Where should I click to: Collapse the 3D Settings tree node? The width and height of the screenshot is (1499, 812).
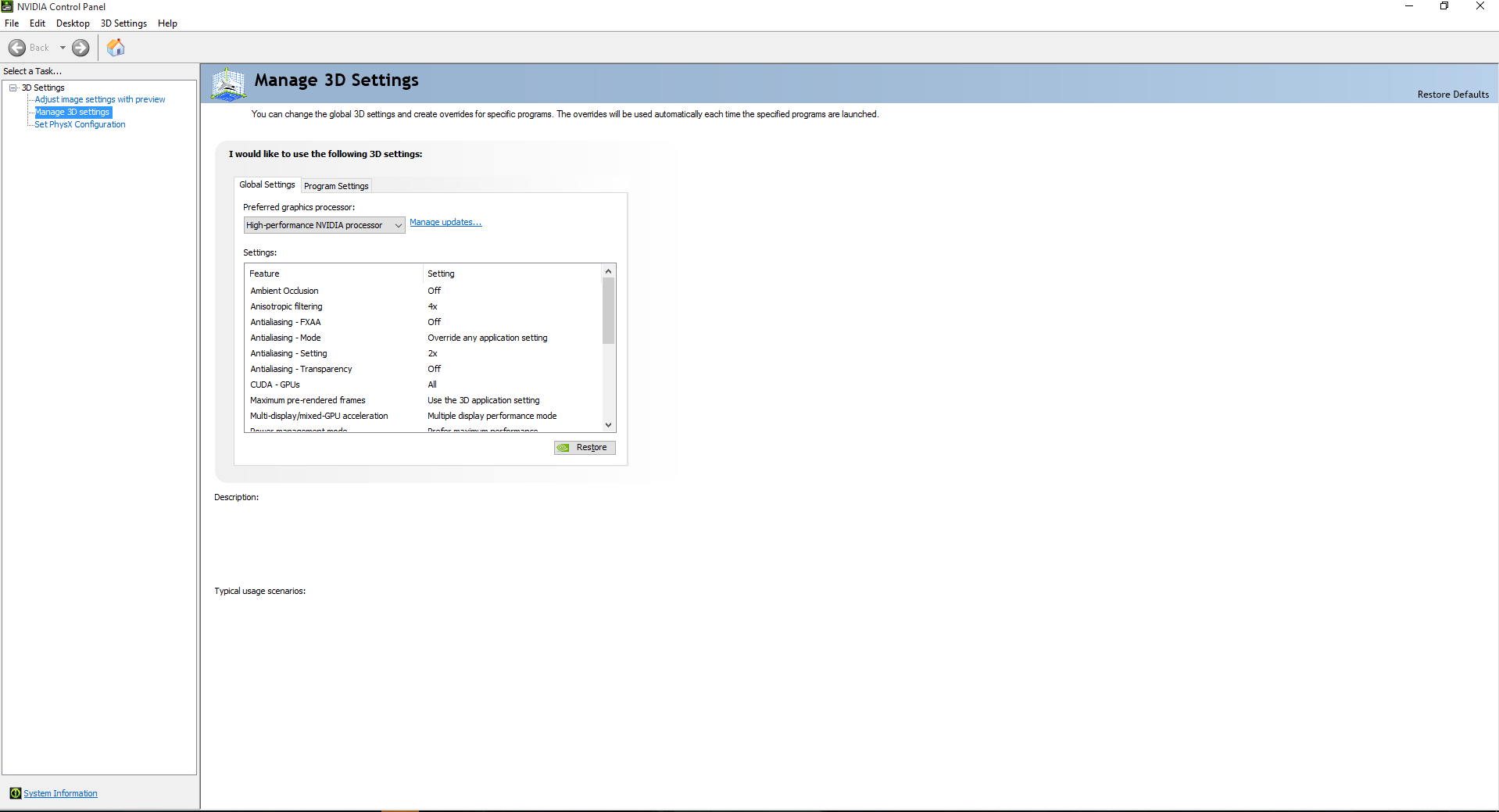point(13,88)
